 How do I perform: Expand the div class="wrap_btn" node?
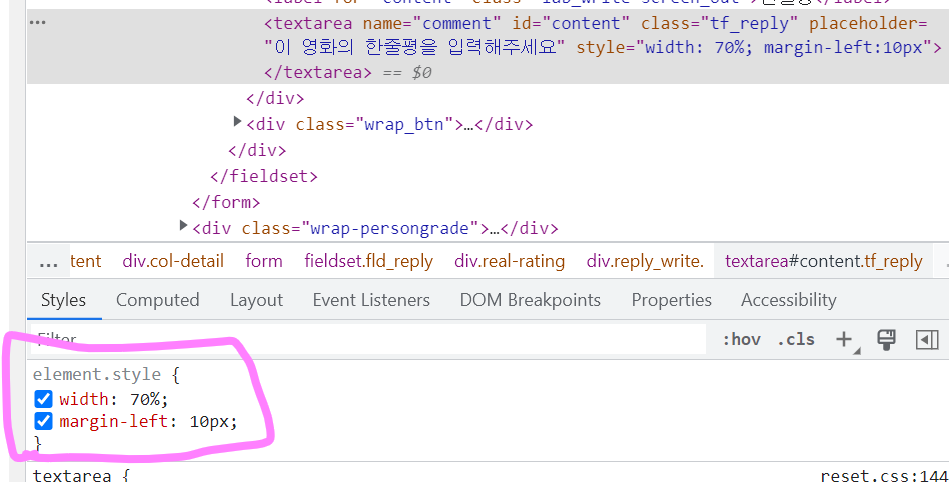pyautogui.click(x=238, y=122)
